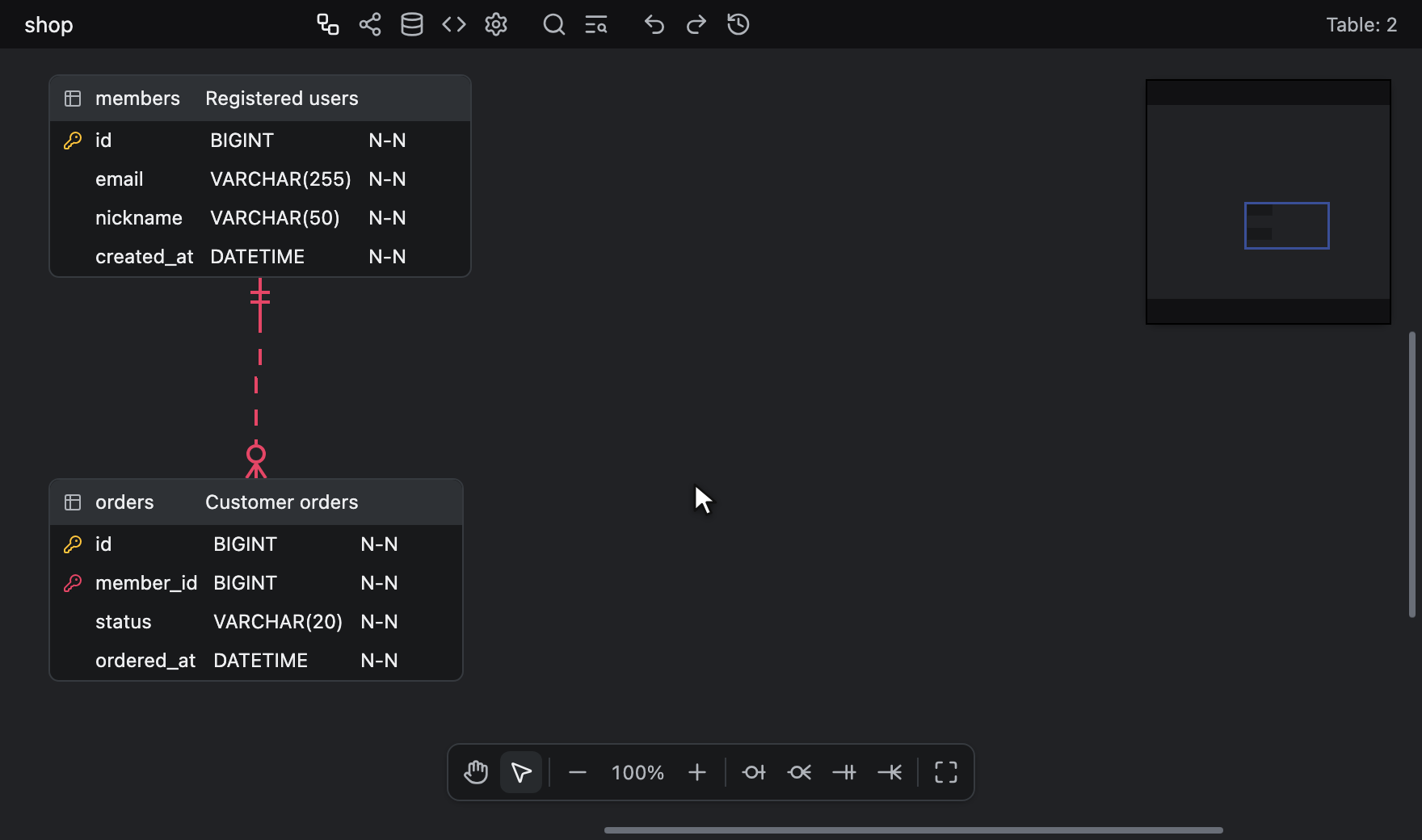Click the horizontal scrollbar thumb

coord(914,829)
